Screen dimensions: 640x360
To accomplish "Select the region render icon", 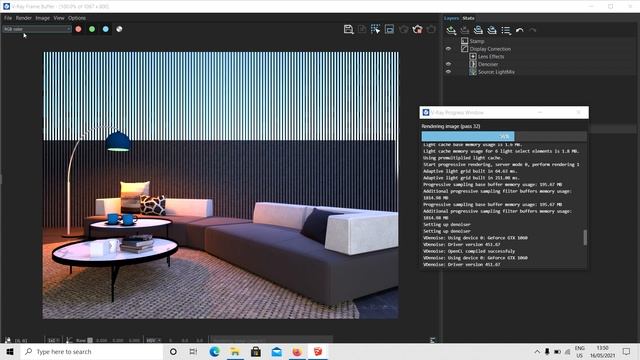I will click(x=376, y=29).
